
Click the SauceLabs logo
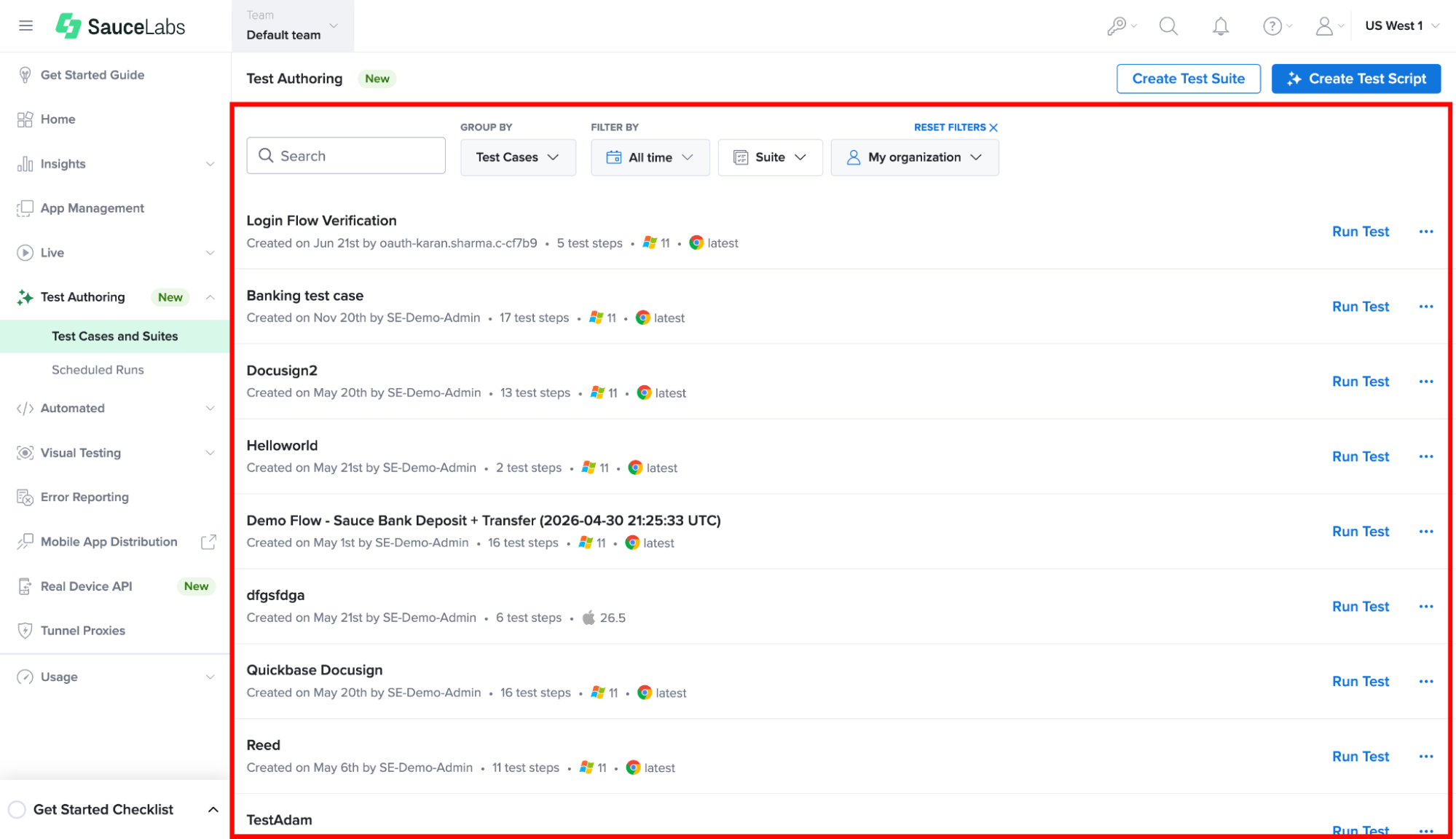[121, 26]
